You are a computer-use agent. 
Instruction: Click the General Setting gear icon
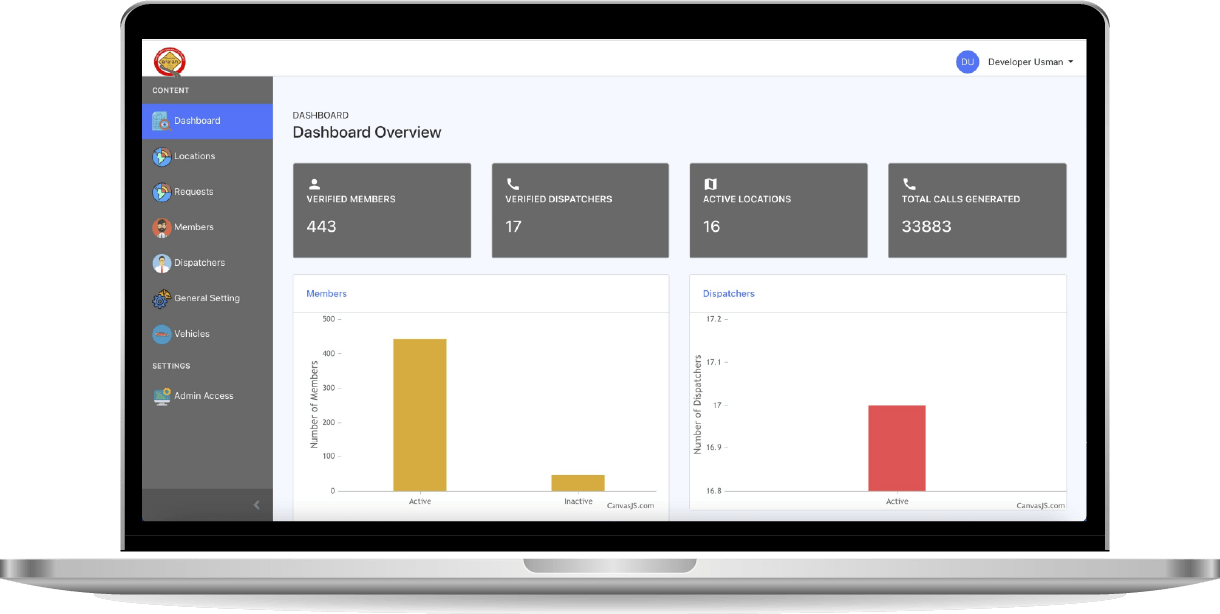coord(161,299)
